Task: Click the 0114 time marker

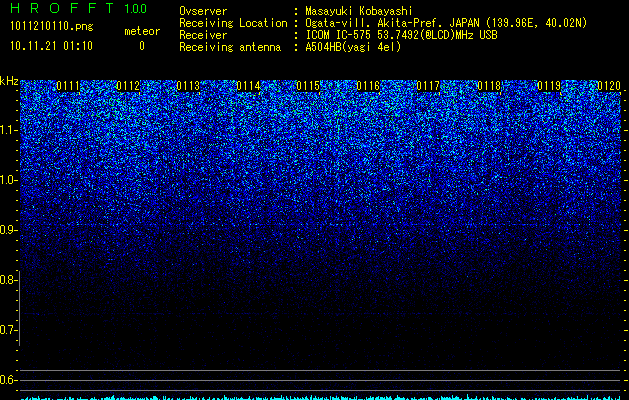Action: 248,86
